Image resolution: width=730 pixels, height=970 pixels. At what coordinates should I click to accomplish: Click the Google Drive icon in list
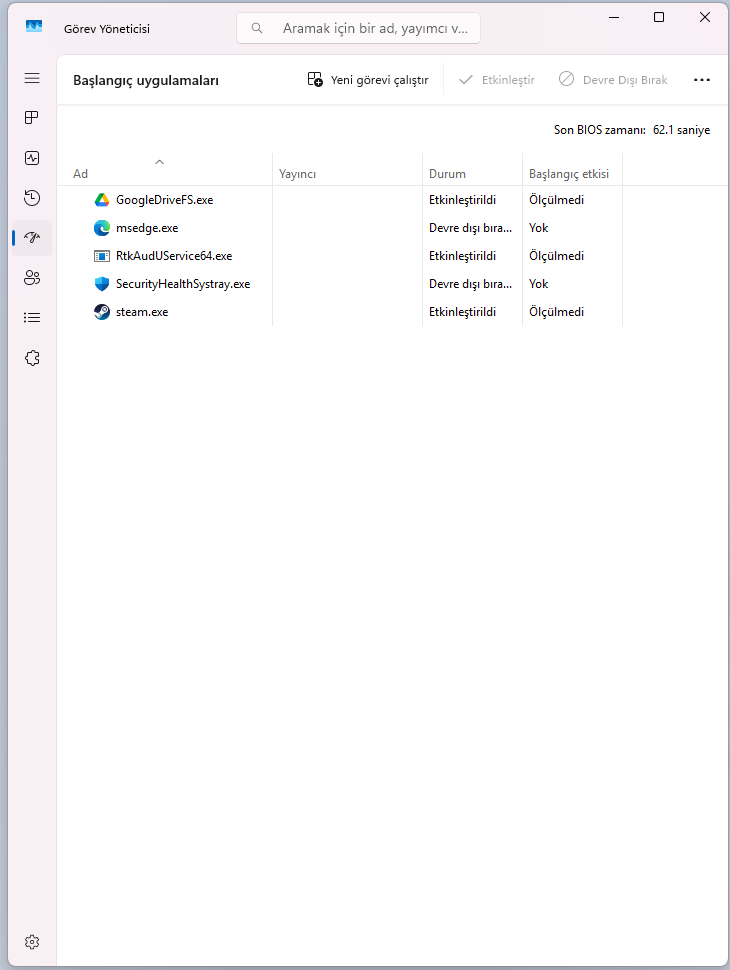pyautogui.click(x=102, y=200)
